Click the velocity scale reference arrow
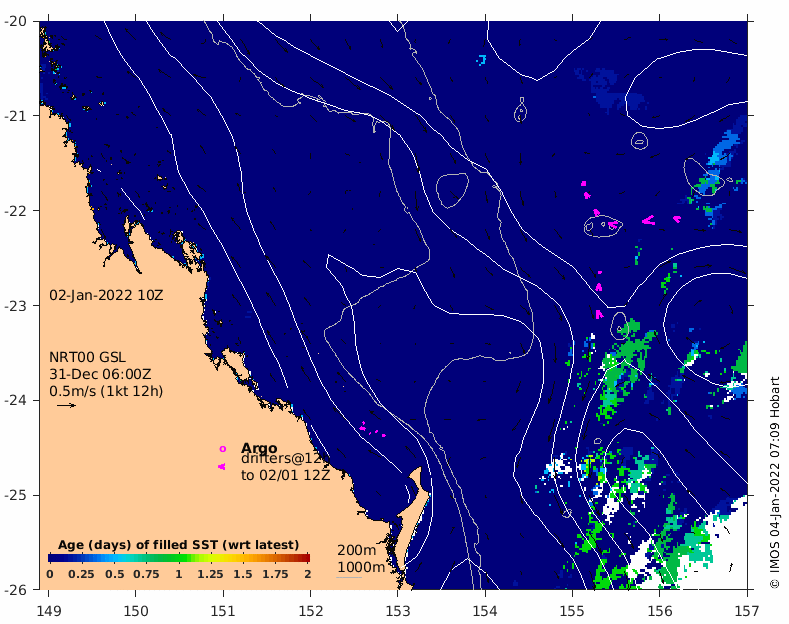This screenshot has height=624, width=789. click(x=66, y=405)
